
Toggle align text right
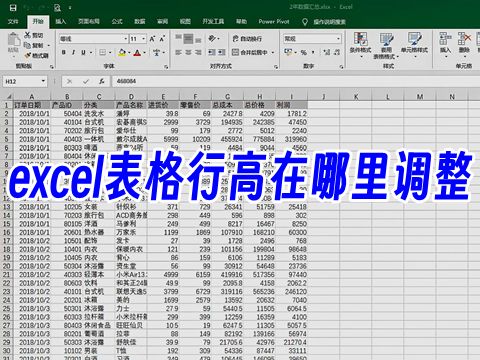[198, 52]
